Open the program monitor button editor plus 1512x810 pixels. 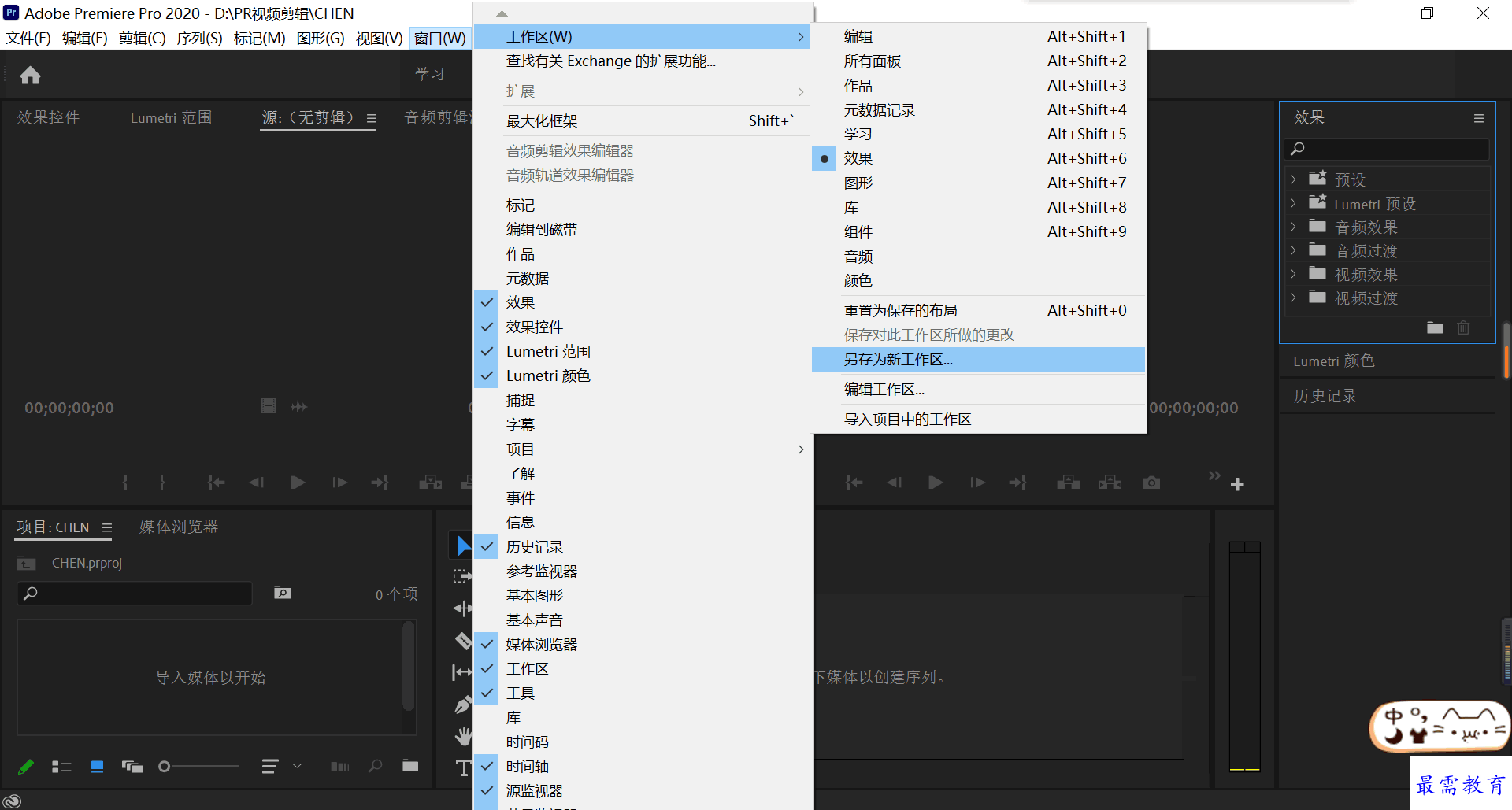click(x=1237, y=485)
